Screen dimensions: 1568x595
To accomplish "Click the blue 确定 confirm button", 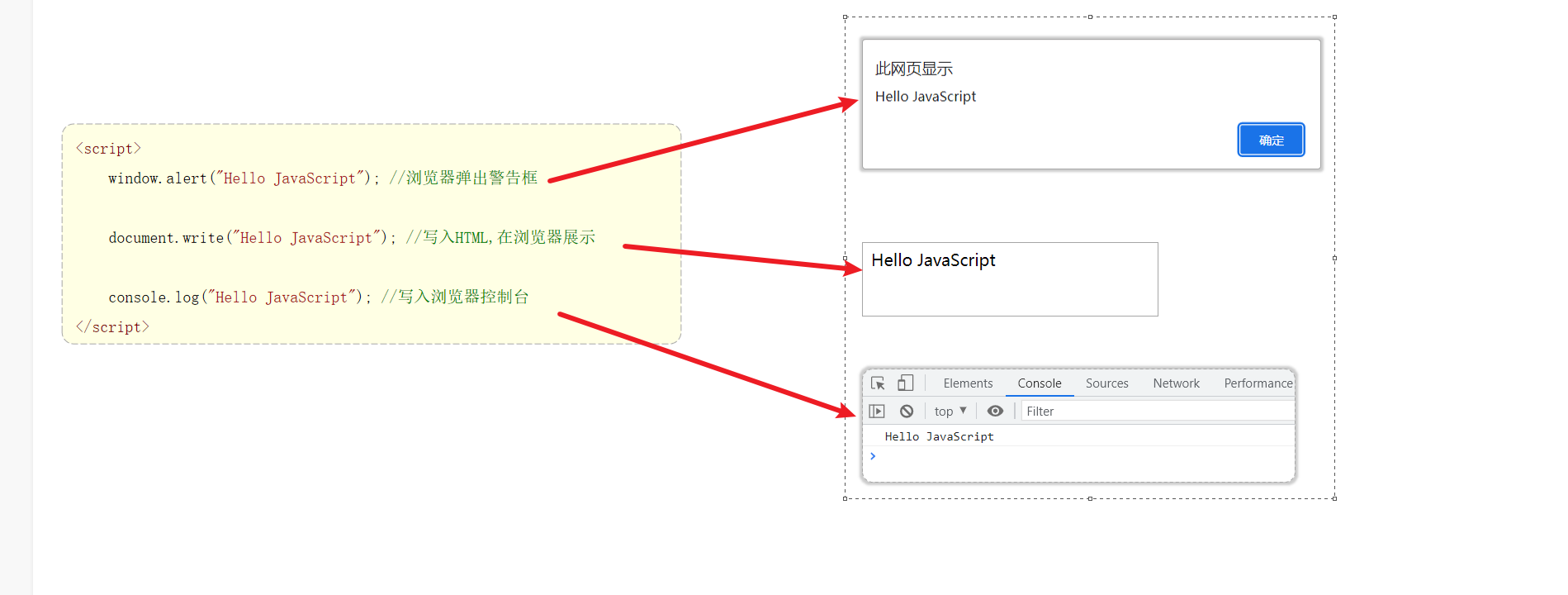I will (x=1271, y=140).
